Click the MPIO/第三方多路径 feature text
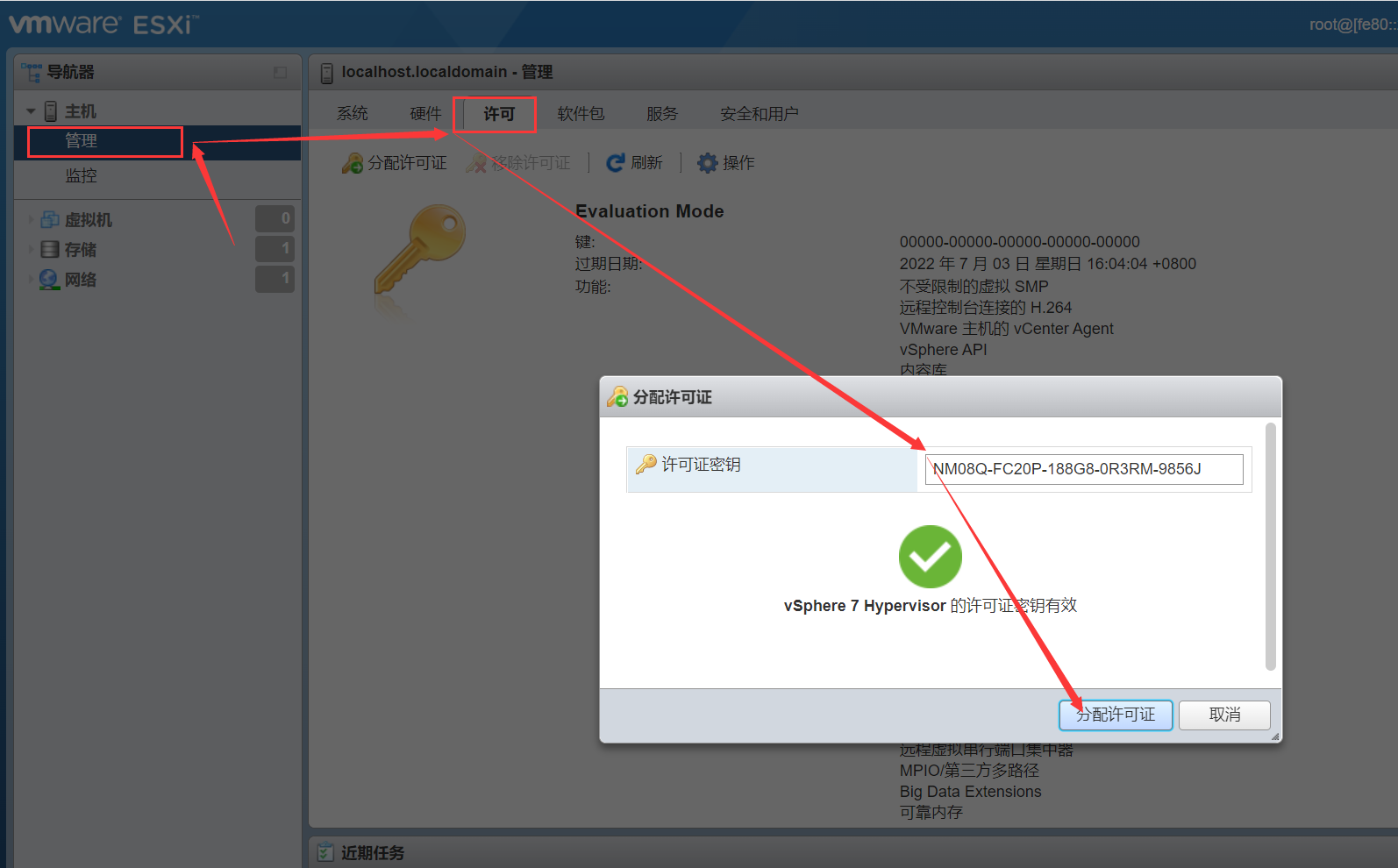This screenshot has width=1398, height=868. 969,771
